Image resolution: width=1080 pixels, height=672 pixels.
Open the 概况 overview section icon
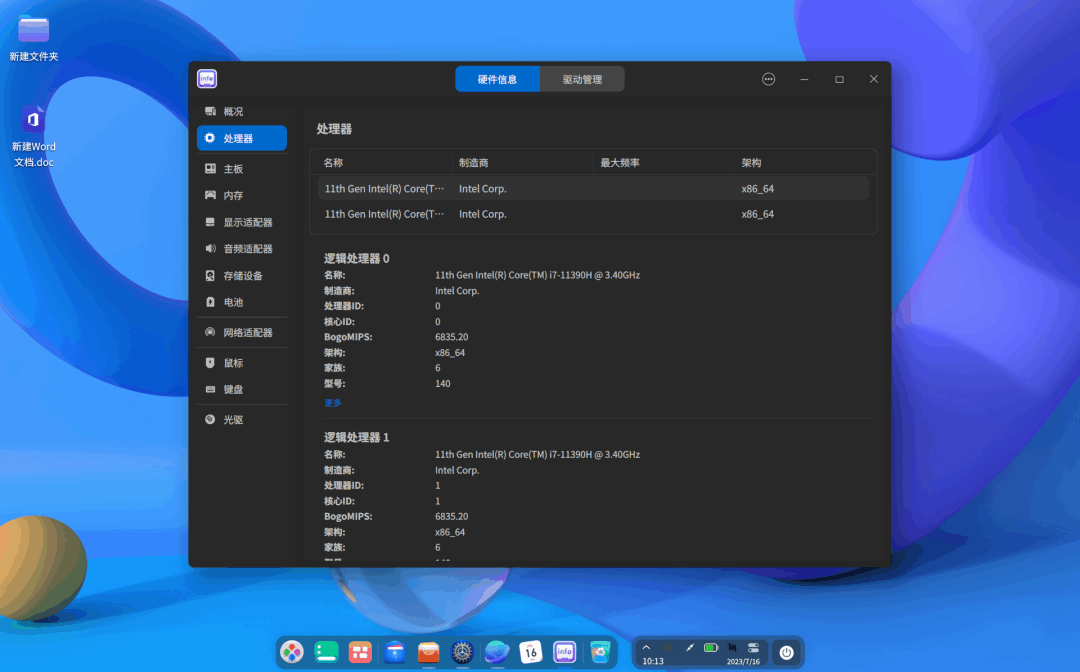click(210, 112)
